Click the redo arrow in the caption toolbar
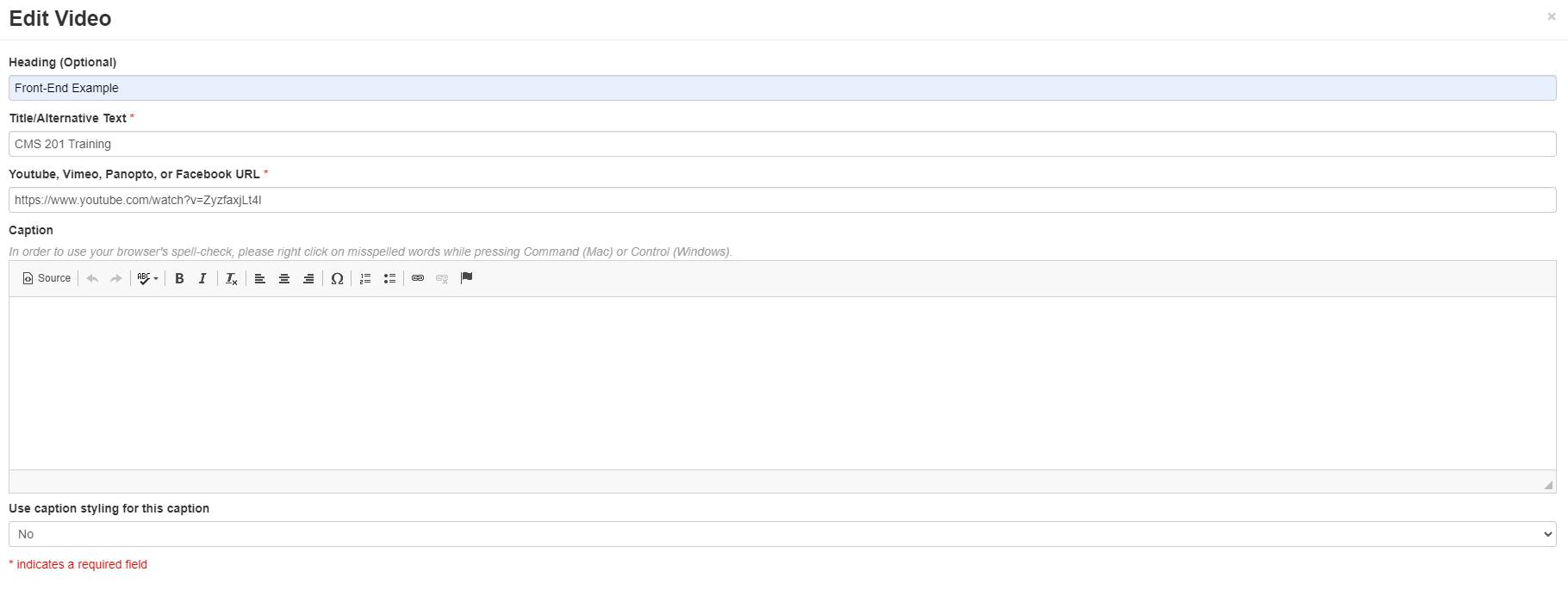Screen dimensions: 1568x609 115,278
